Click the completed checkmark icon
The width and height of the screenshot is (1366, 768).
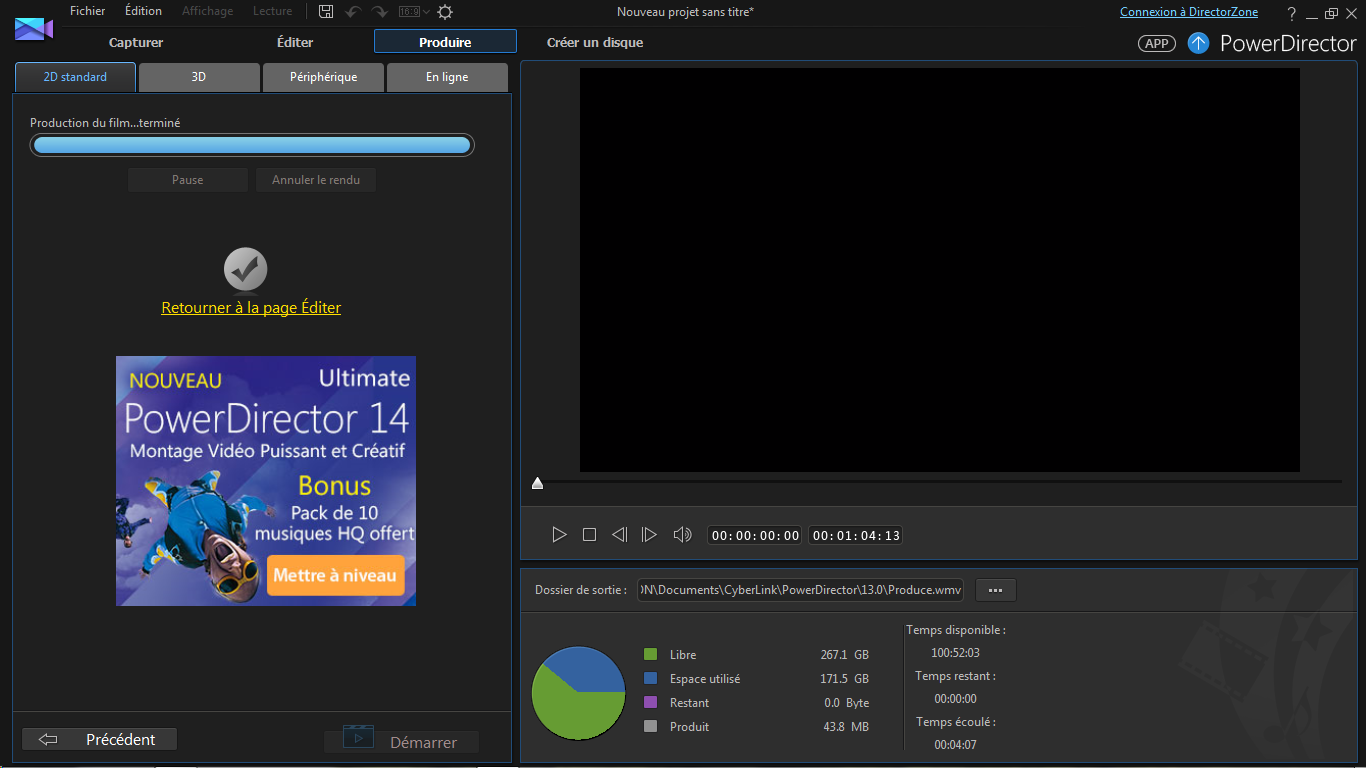(x=245, y=269)
